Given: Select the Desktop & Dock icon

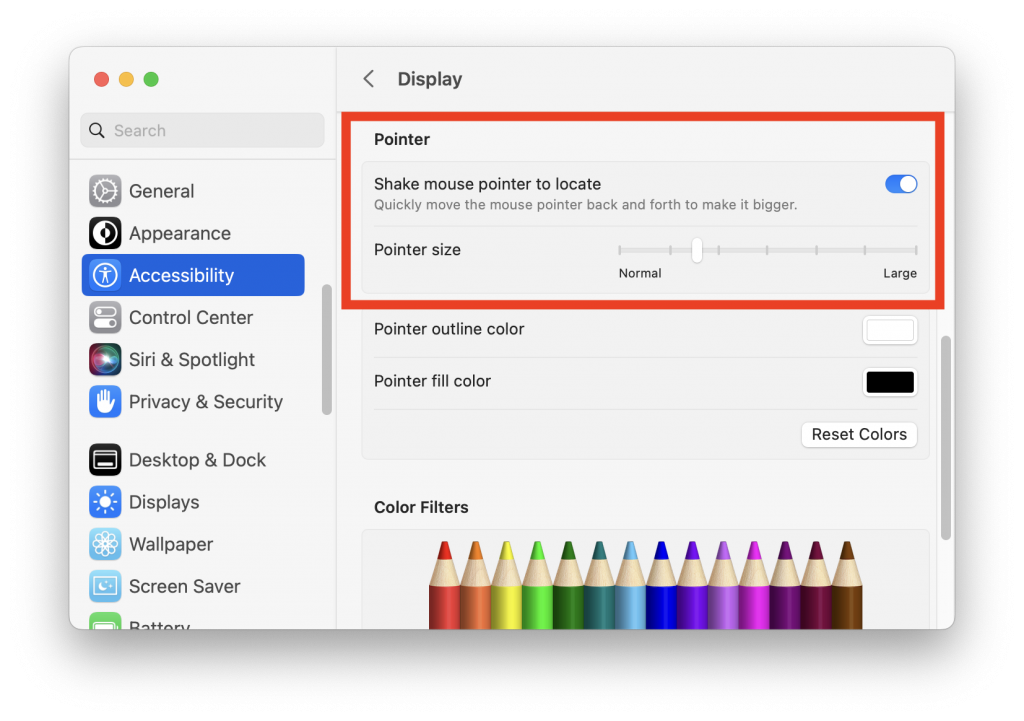Looking at the screenshot, I should [x=104, y=459].
